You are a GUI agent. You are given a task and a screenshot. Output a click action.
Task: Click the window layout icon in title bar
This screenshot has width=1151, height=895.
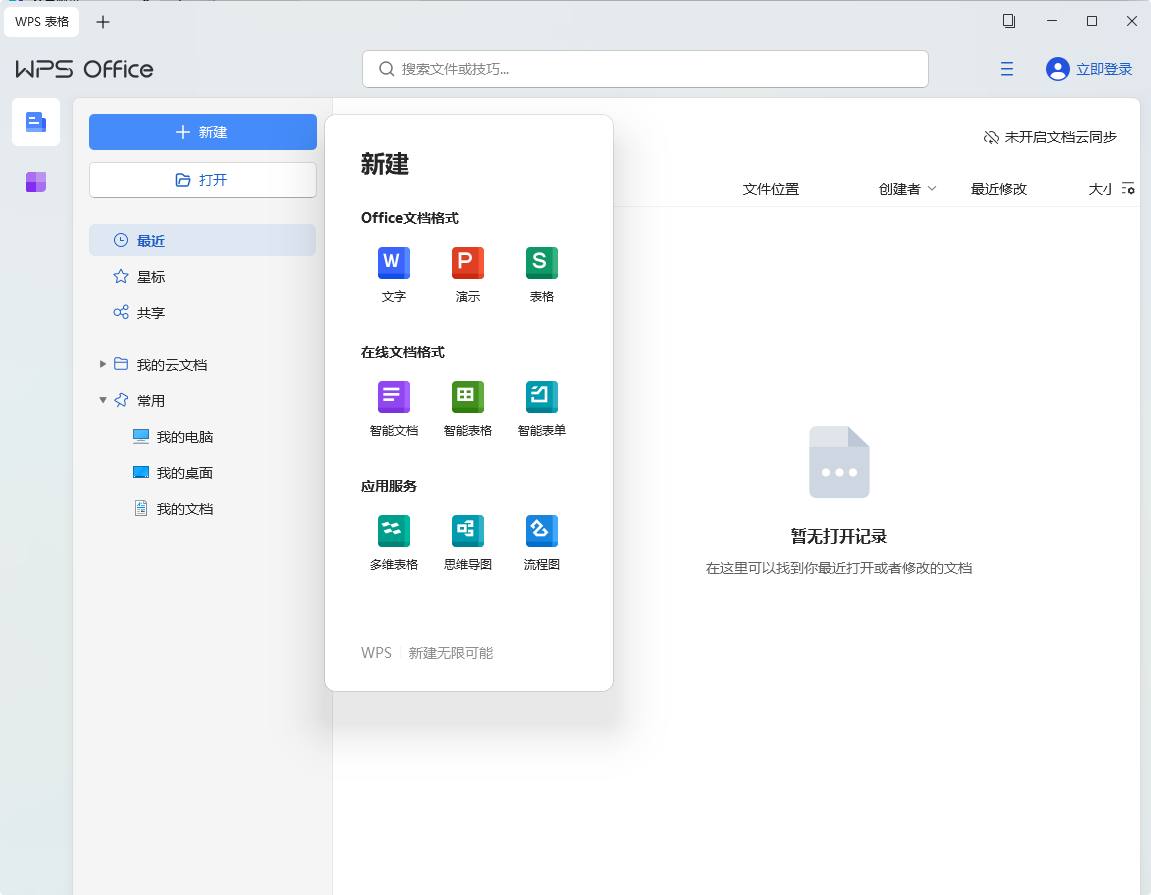[x=1009, y=21]
